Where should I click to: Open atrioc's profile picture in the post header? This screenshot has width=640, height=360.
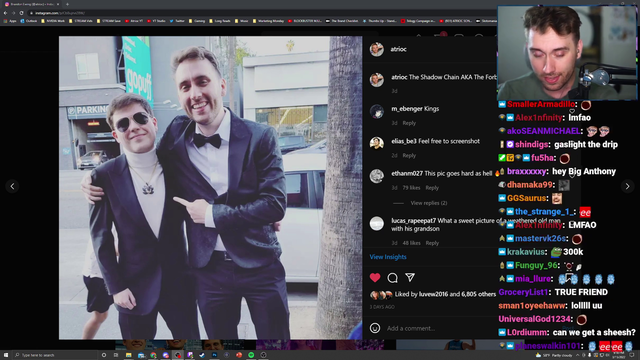(x=376, y=49)
